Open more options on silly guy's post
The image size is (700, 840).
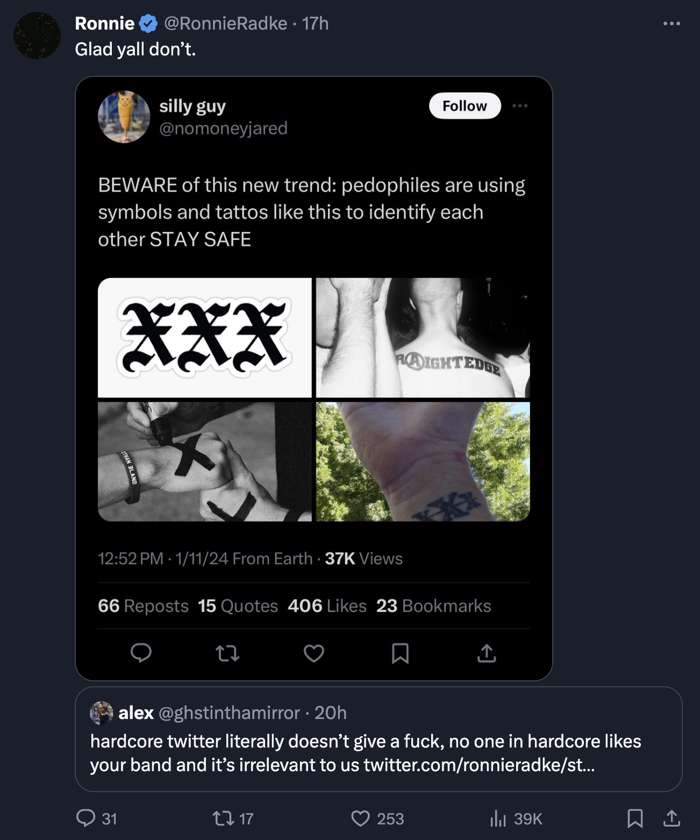(518, 106)
